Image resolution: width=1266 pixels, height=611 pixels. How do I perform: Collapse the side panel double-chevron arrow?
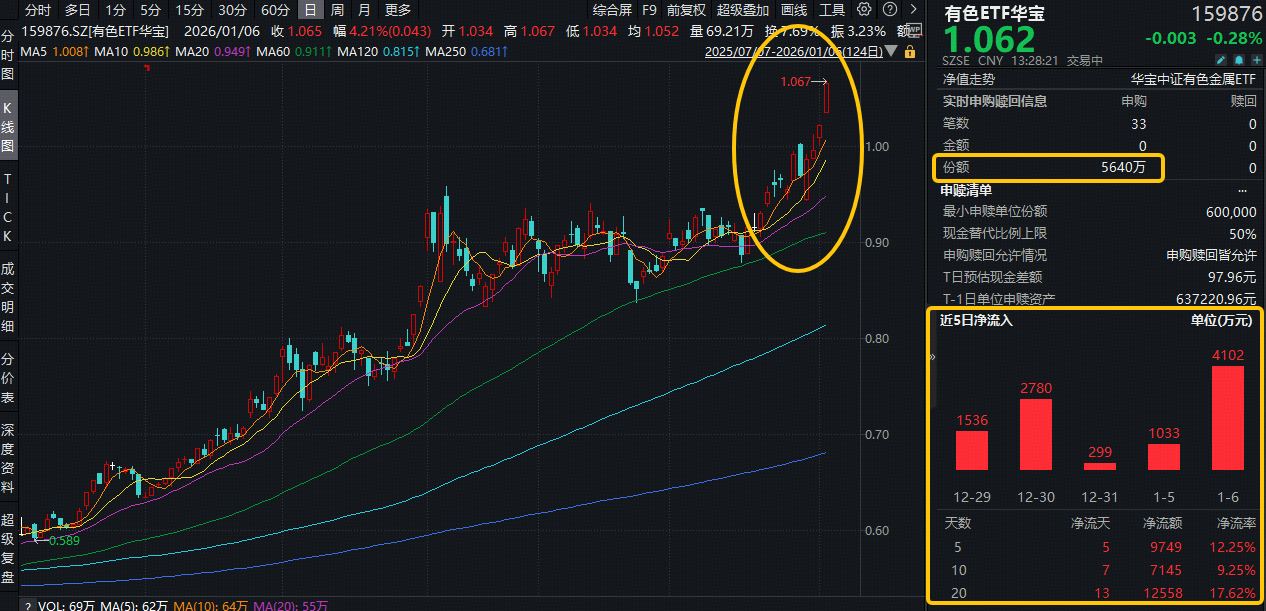pyautogui.click(x=933, y=356)
